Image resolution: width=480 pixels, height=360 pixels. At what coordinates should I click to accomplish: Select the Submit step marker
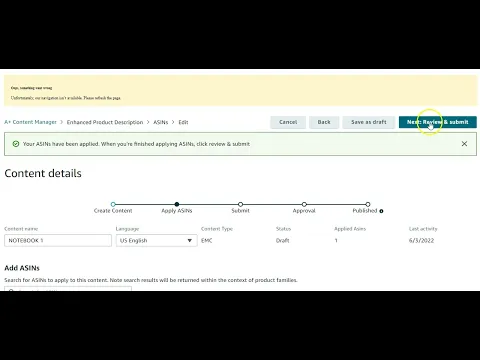point(240,204)
